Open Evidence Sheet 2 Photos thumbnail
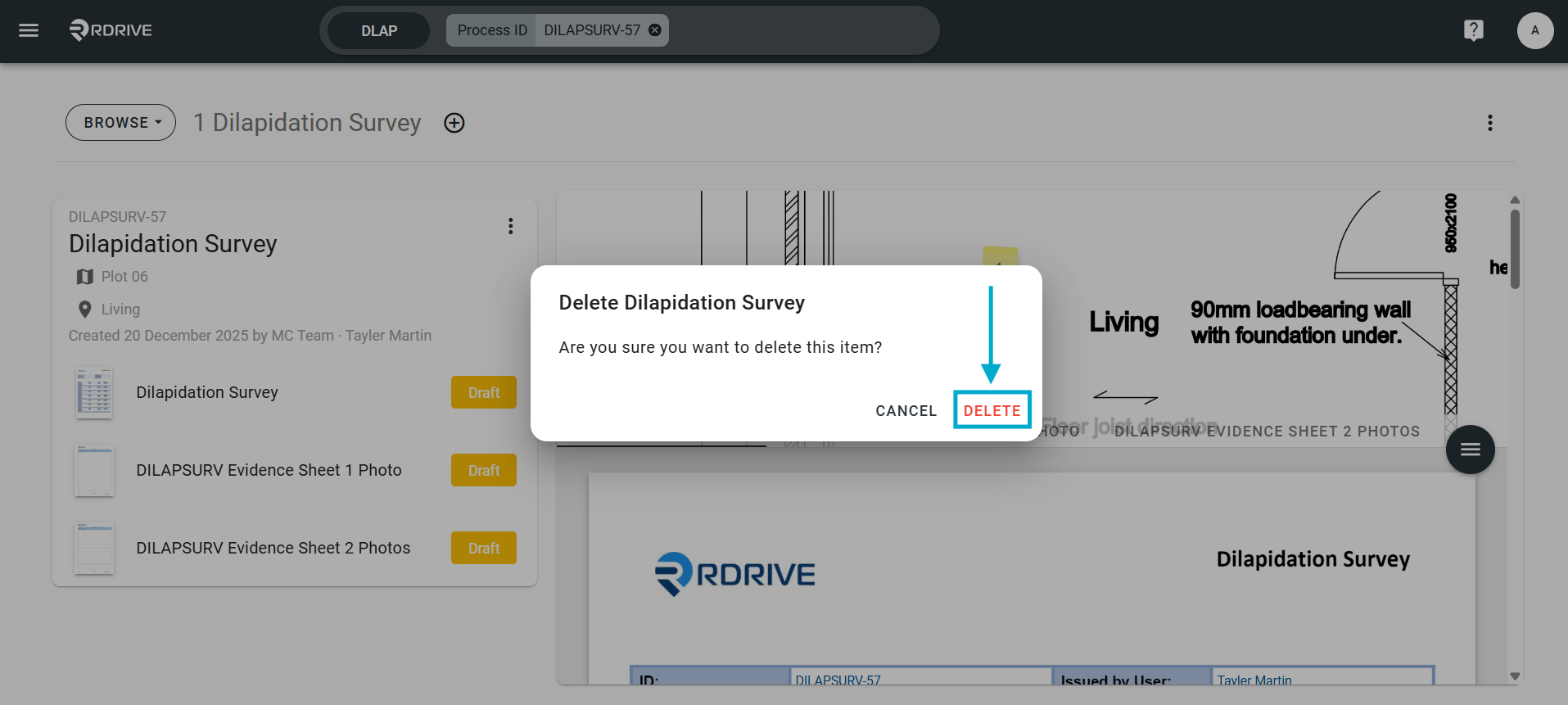This screenshot has width=1568, height=705. (x=94, y=549)
